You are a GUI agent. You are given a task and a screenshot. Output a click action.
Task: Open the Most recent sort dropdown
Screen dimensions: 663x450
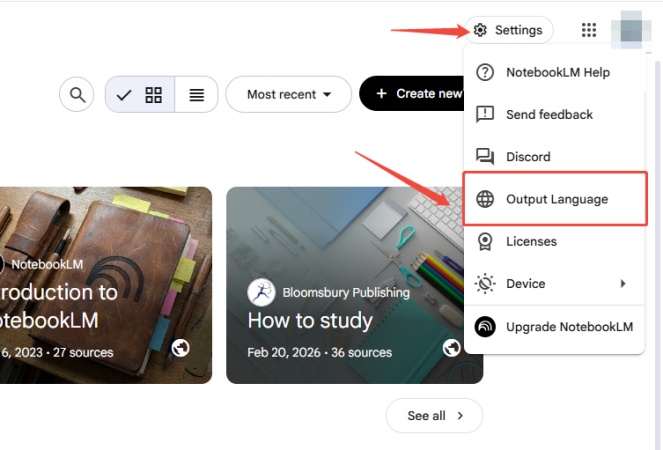pyautogui.click(x=288, y=95)
